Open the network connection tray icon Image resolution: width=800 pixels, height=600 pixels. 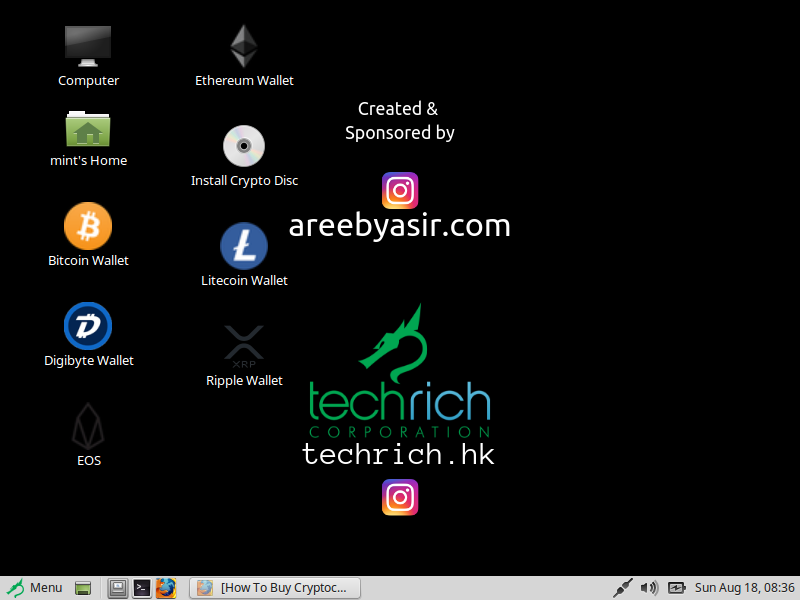click(x=622, y=588)
